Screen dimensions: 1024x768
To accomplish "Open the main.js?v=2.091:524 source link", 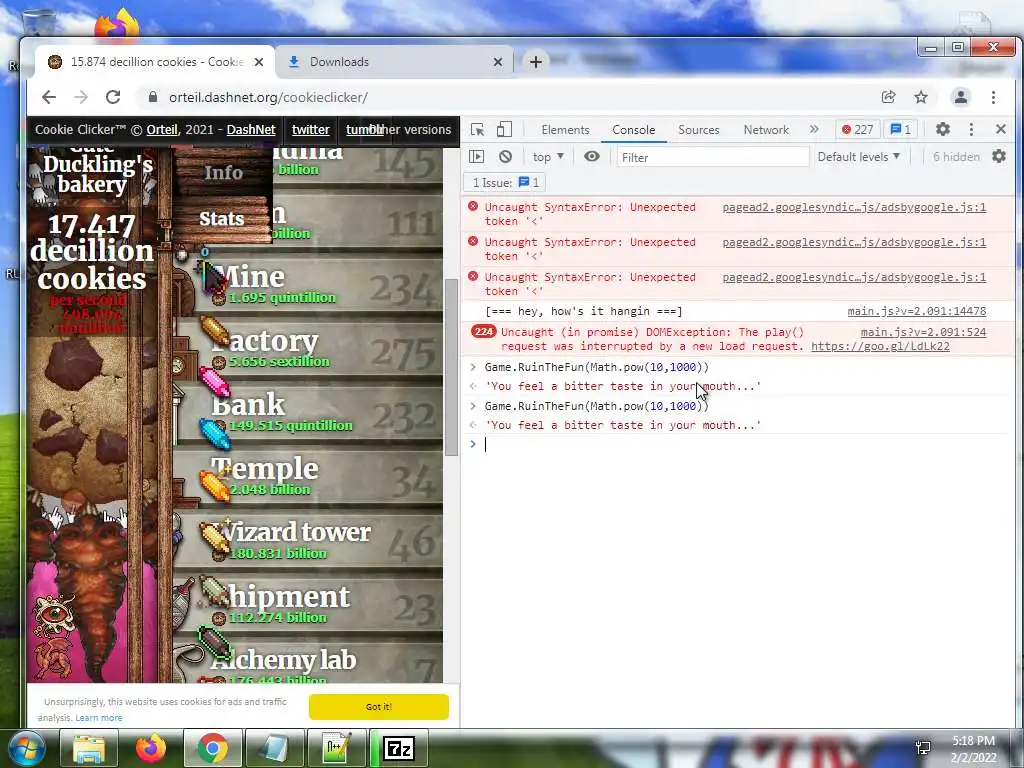I will (923, 332).
